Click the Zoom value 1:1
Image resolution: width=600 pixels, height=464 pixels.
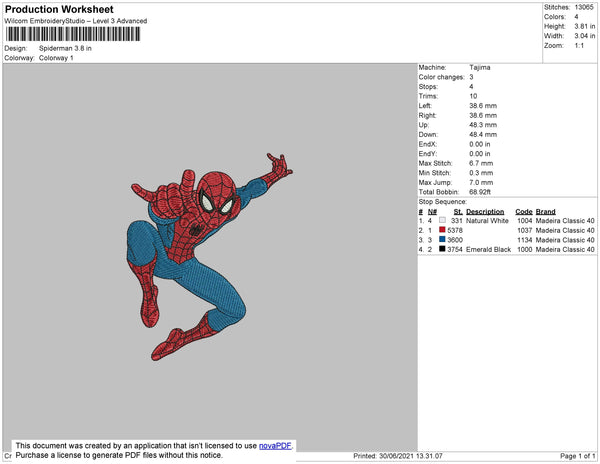point(579,46)
